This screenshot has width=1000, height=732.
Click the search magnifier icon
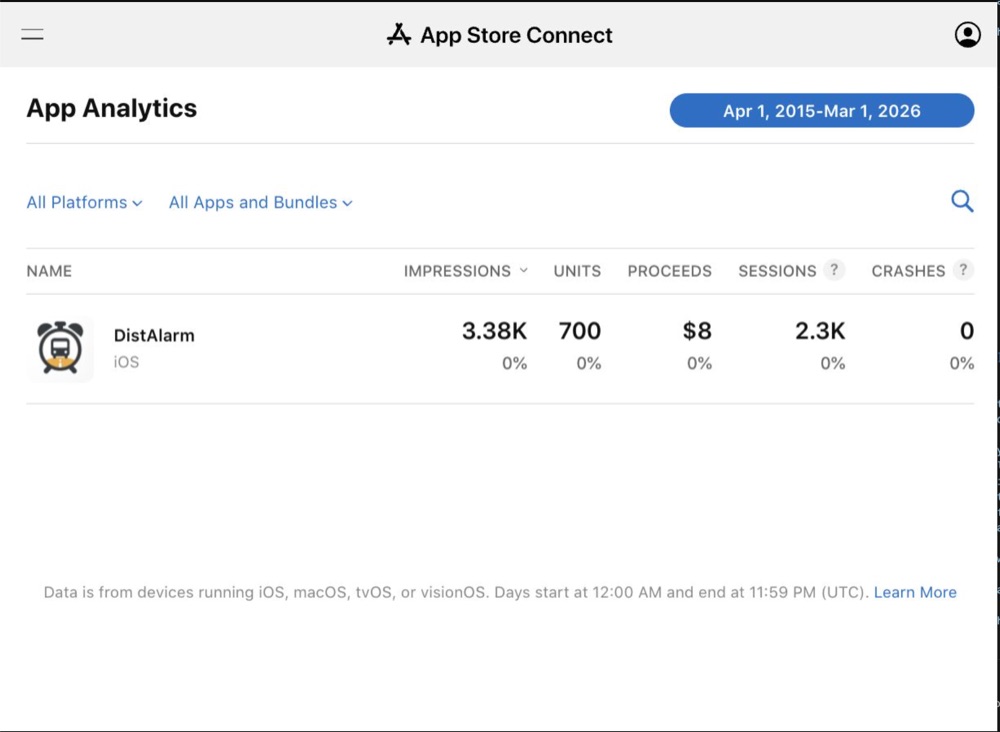[x=962, y=201]
